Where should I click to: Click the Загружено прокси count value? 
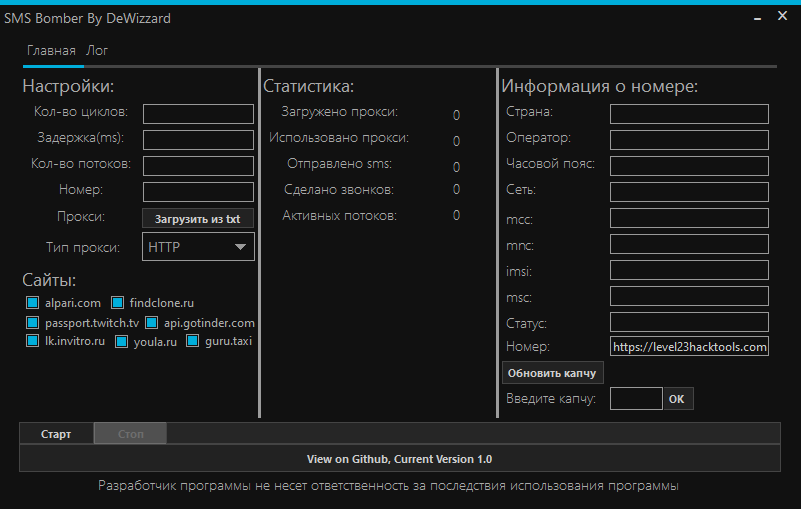coord(456,115)
